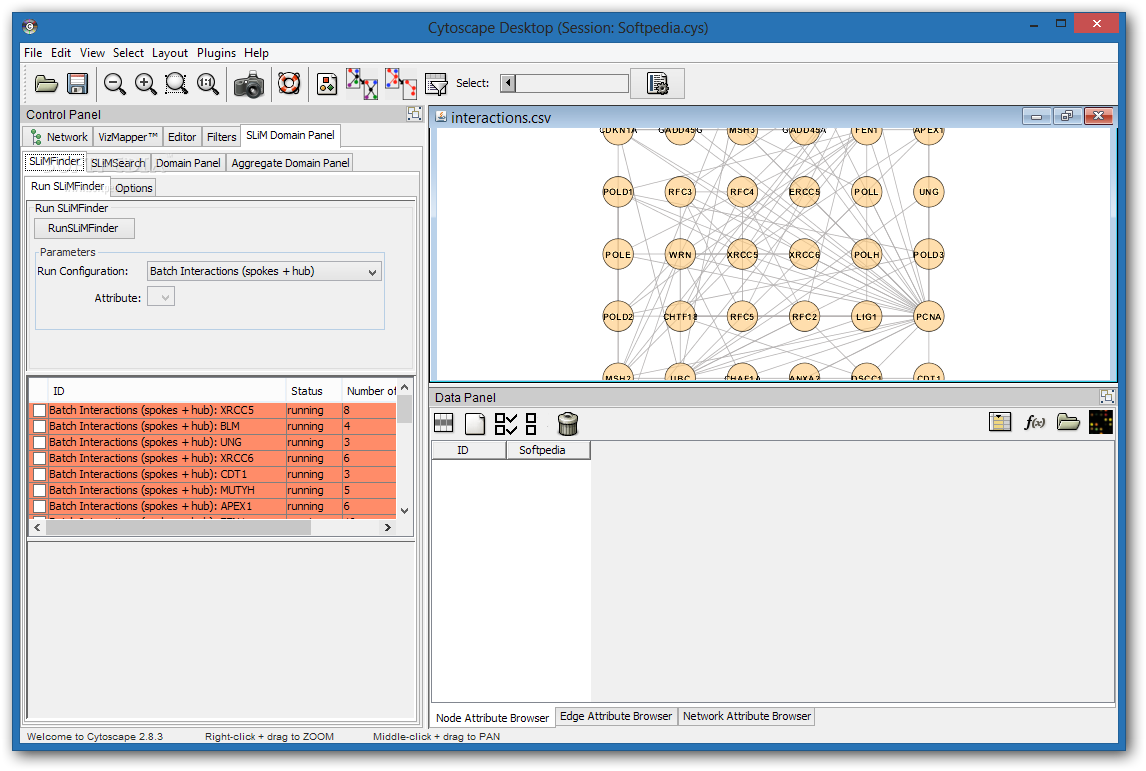Image resolution: width=1146 pixels, height=771 pixels.
Task: Open the Edge Attribute Browser tab
Action: tap(615, 716)
